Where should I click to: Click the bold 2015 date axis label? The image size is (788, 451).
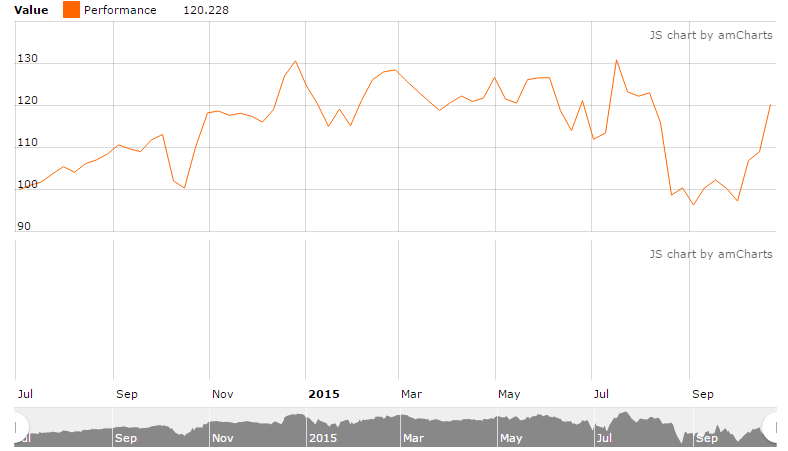pos(324,394)
